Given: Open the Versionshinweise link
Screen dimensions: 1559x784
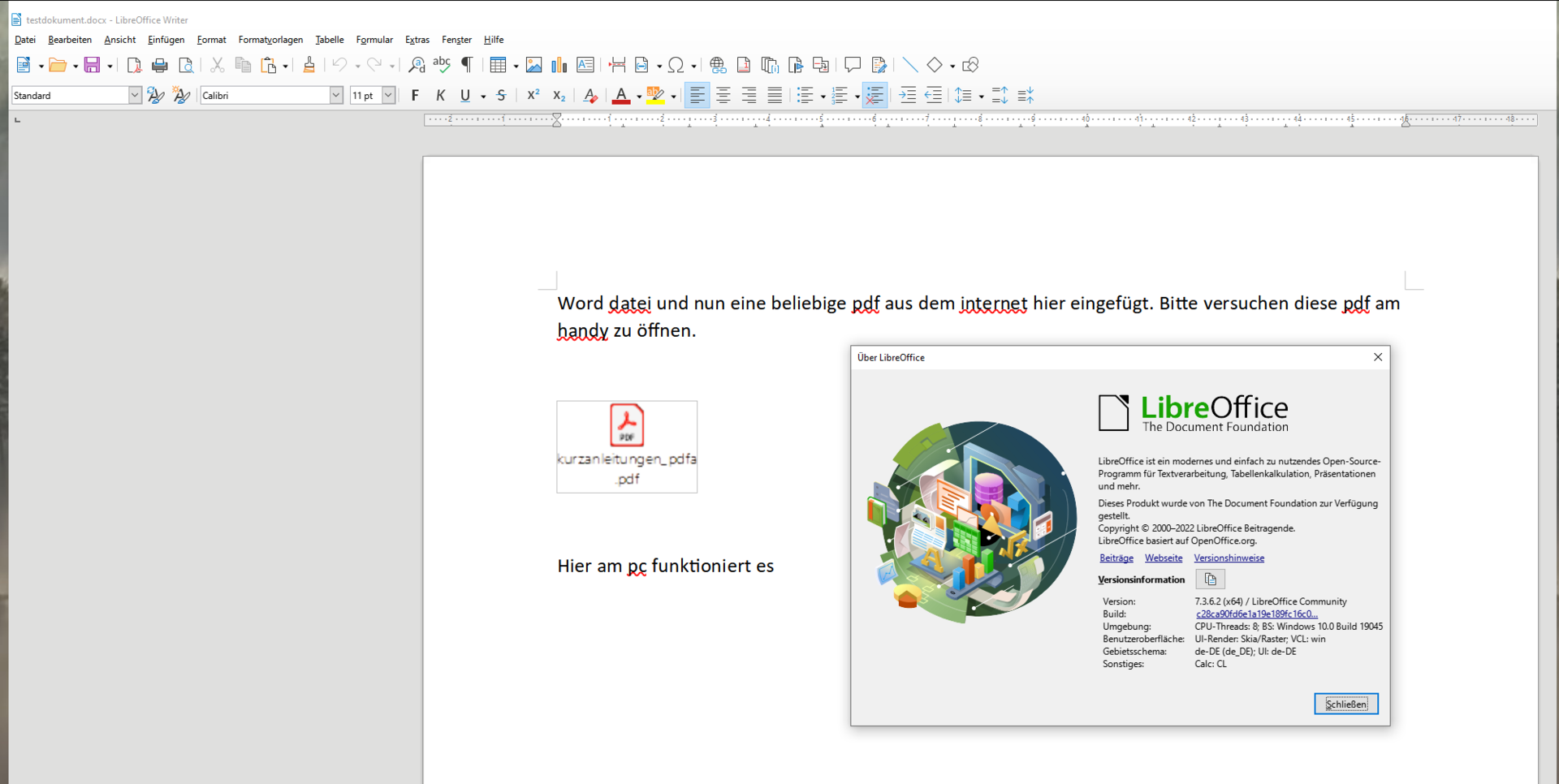Looking at the screenshot, I should point(1229,558).
